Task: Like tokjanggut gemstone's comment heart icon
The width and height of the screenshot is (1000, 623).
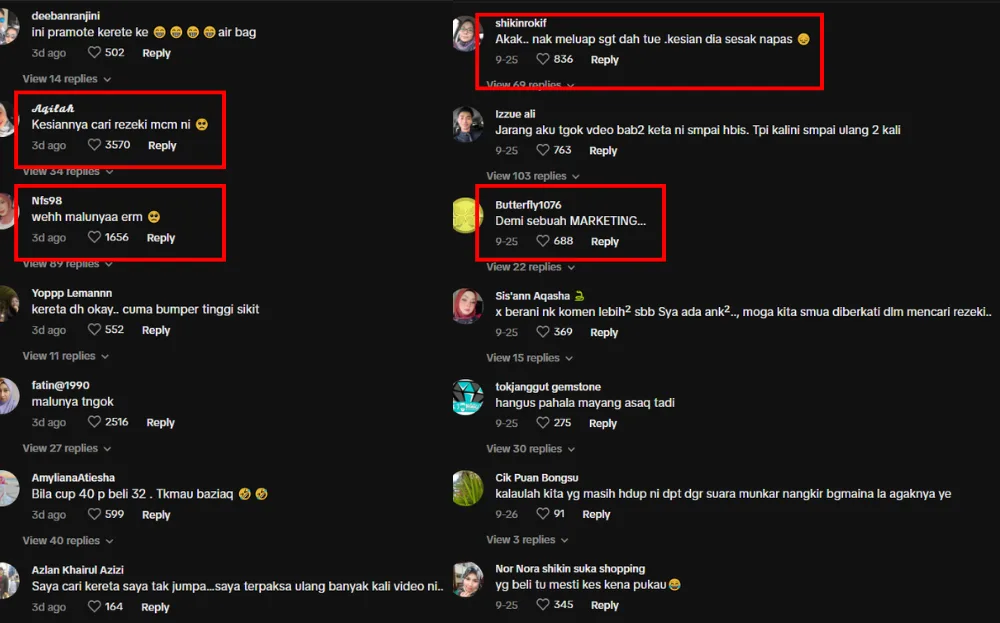Action: click(x=543, y=422)
